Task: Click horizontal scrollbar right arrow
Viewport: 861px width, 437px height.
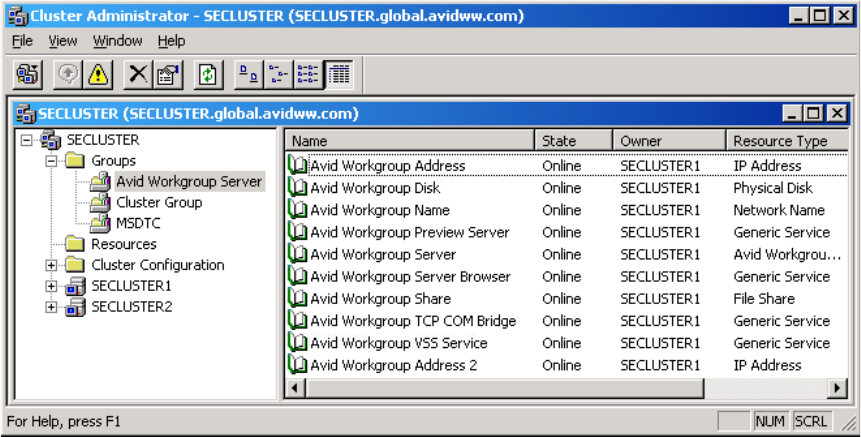Action: (x=837, y=388)
